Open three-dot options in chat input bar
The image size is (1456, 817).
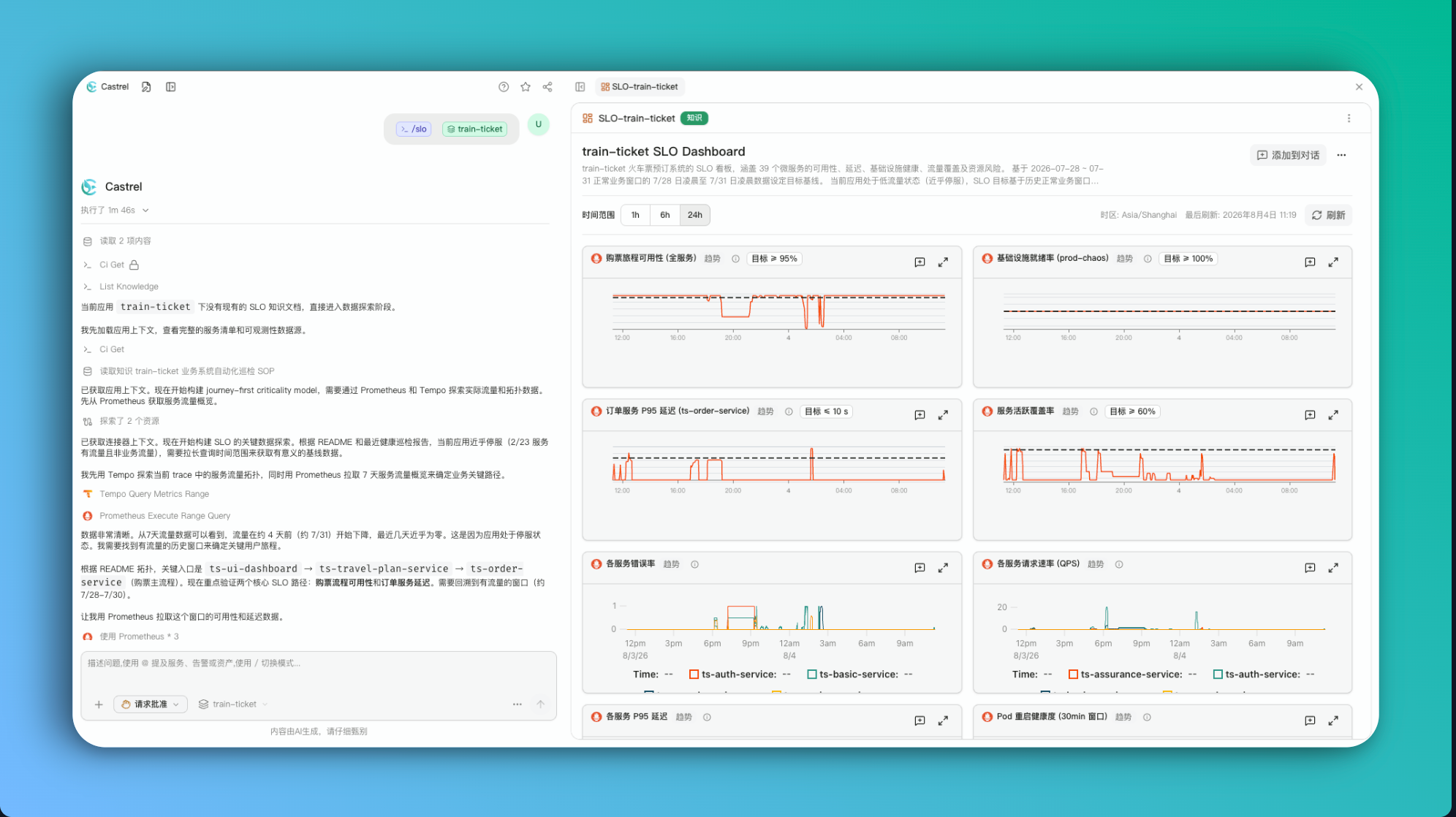[x=517, y=704]
